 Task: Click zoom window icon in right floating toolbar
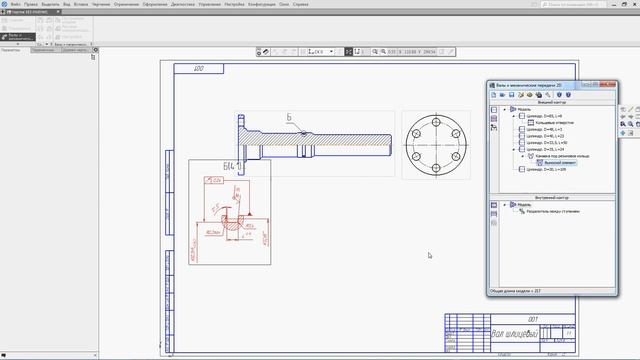(623, 124)
